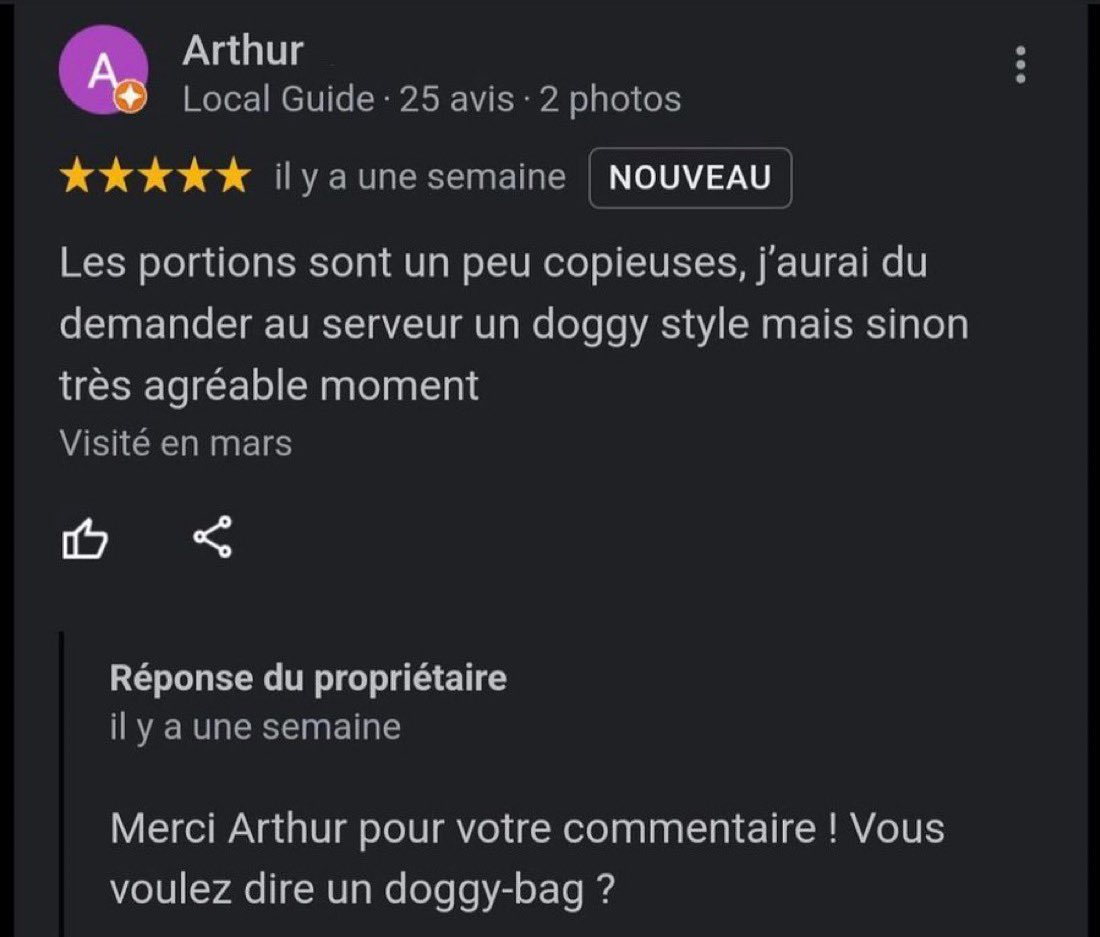The width and height of the screenshot is (1100, 937).
Task: Click the vertical bar beside owner response
Action: tap(62, 784)
